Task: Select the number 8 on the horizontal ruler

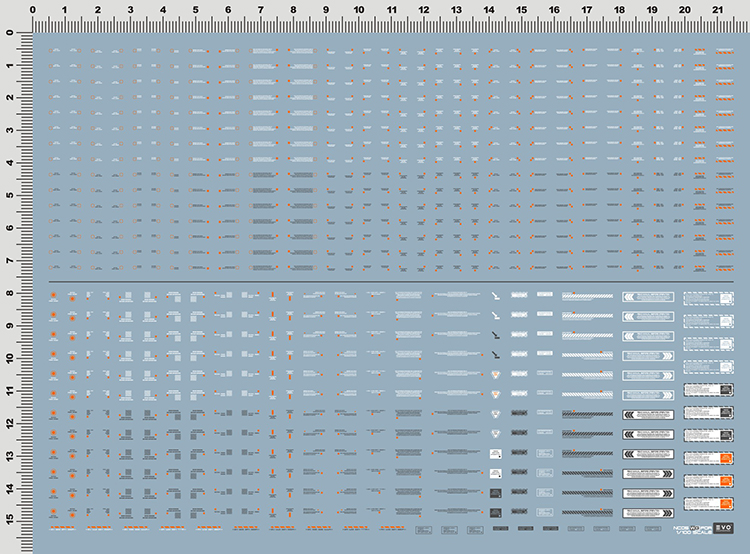Action: click(293, 10)
